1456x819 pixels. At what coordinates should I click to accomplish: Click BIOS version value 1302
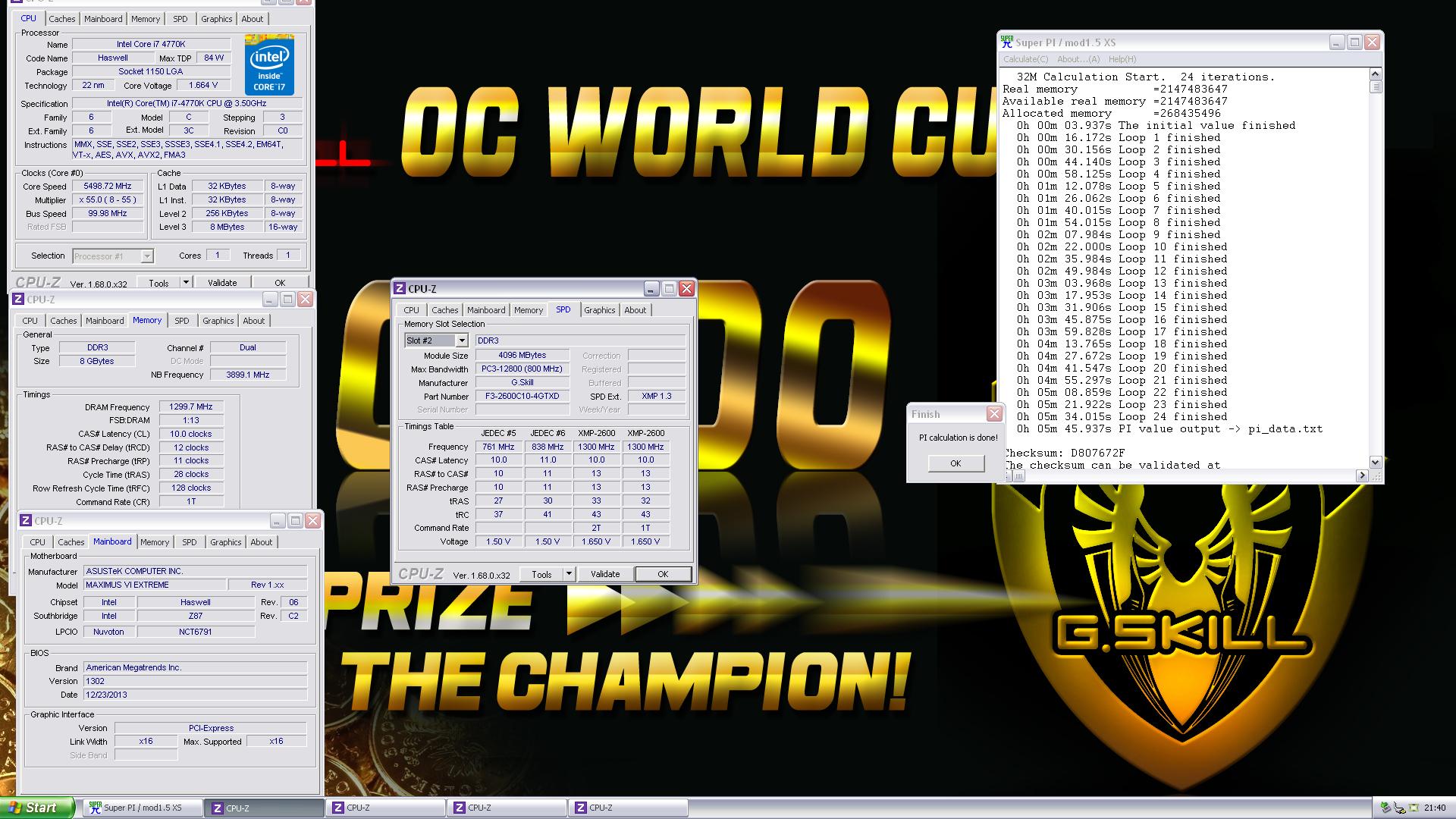(195, 681)
